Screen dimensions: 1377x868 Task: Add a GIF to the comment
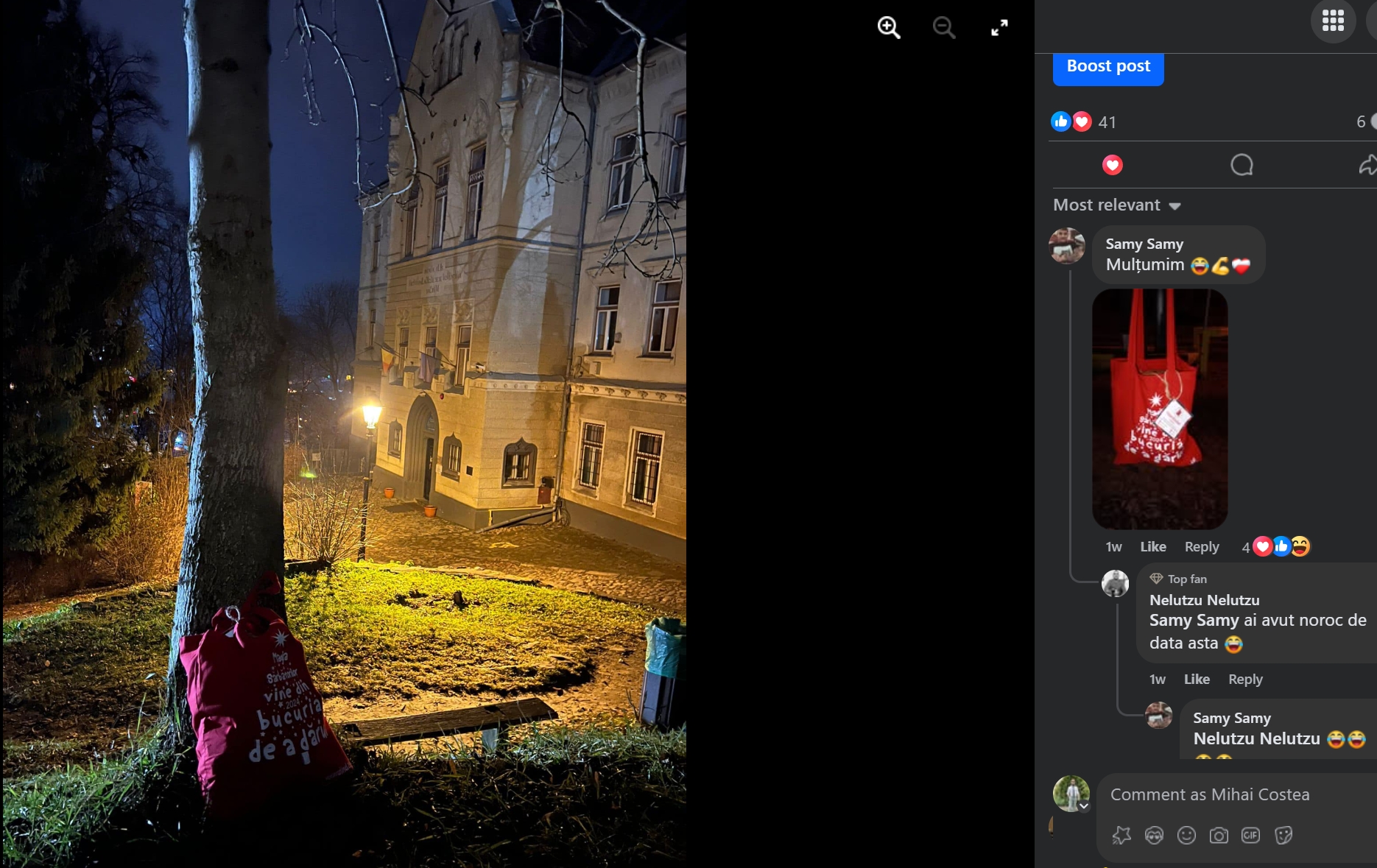1250,835
